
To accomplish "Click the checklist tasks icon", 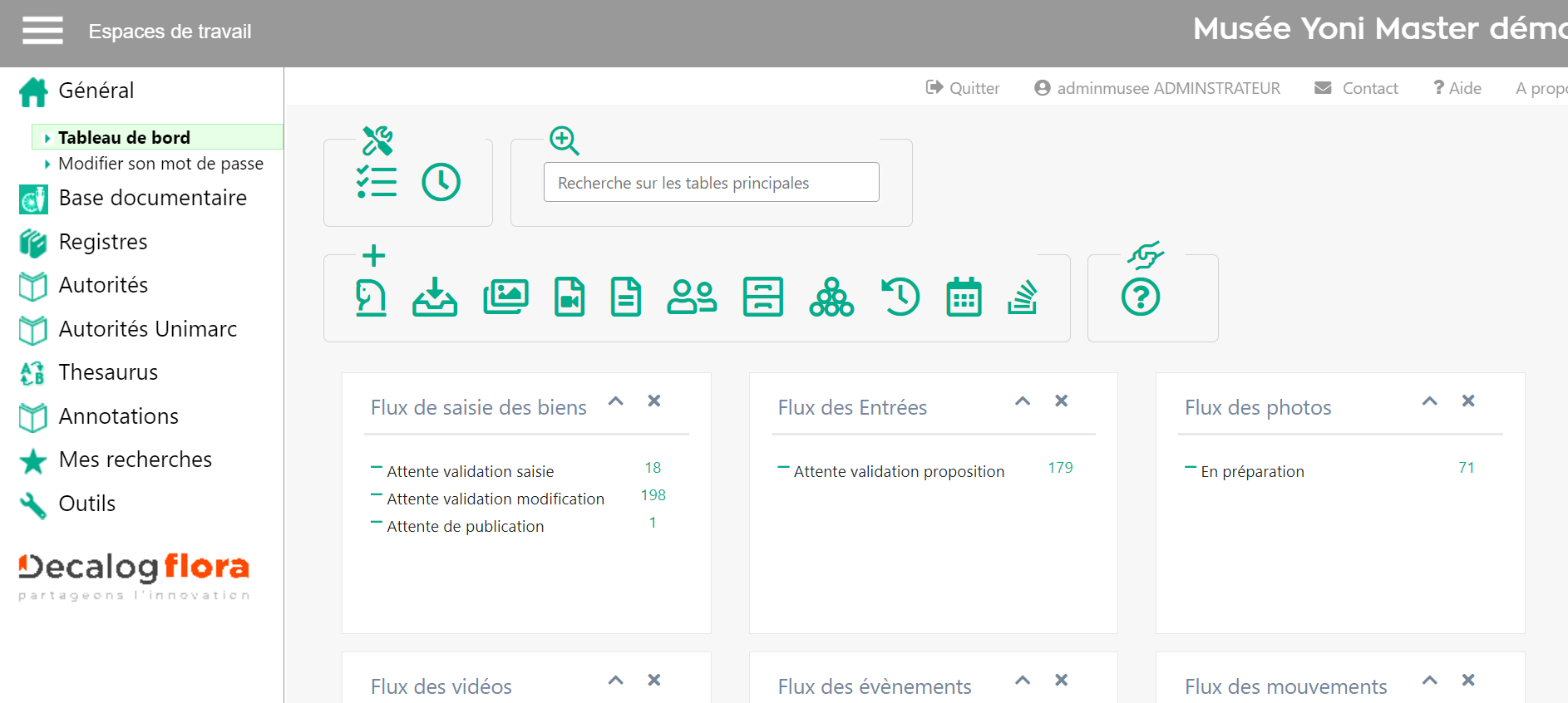I will pyautogui.click(x=377, y=182).
